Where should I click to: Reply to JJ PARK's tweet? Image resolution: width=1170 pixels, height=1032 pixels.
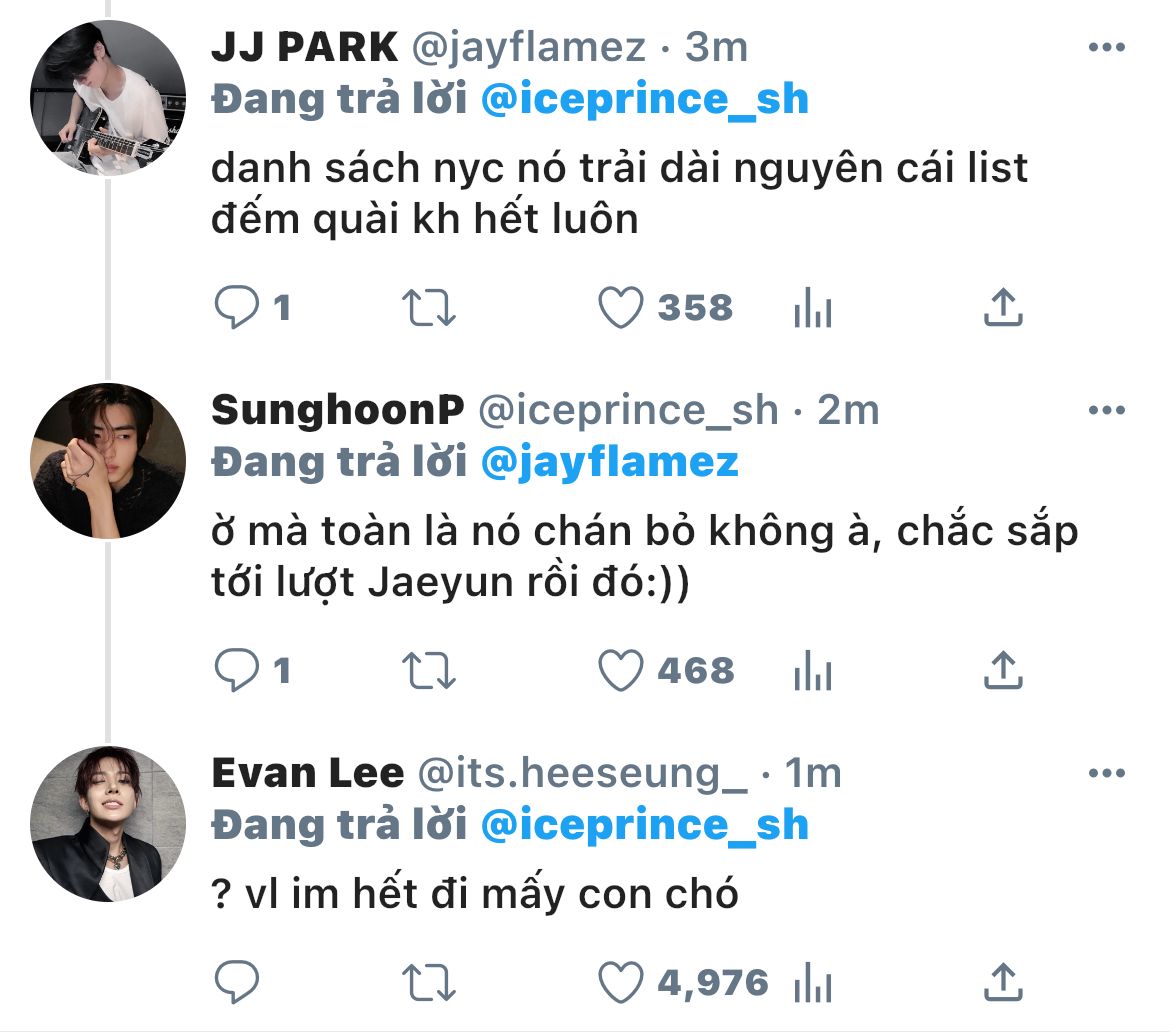click(237, 308)
